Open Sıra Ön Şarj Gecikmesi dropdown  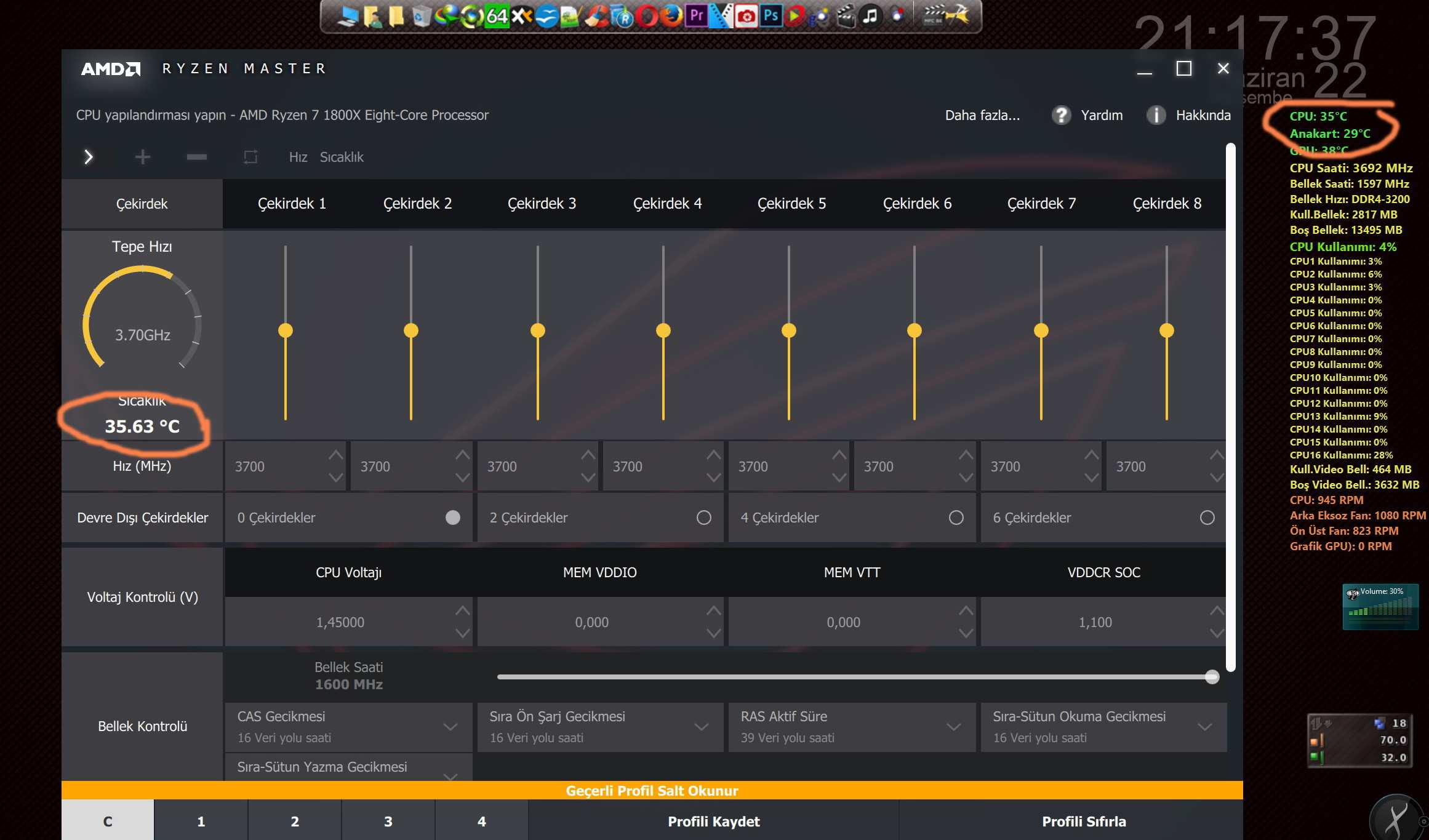(x=600, y=727)
